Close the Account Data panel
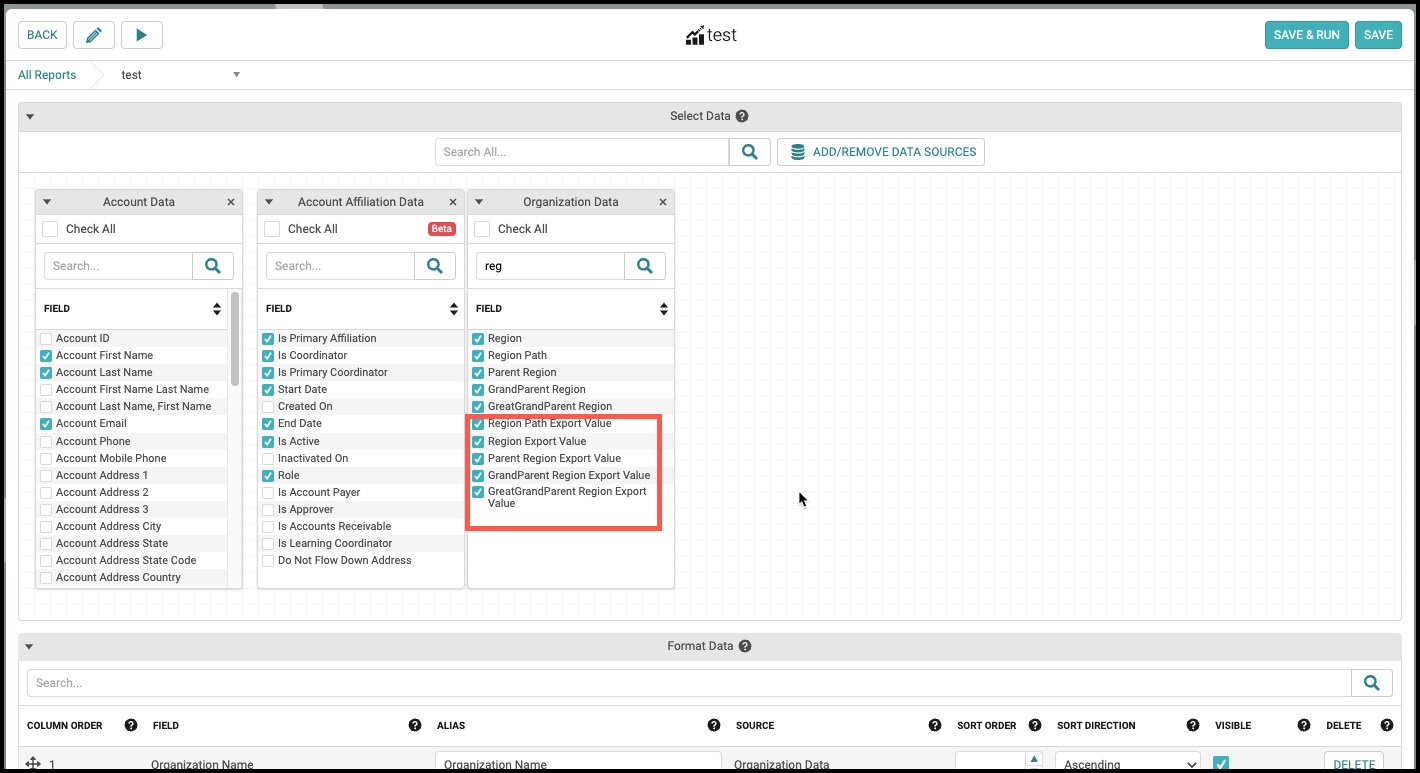 [x=231, y=202]
